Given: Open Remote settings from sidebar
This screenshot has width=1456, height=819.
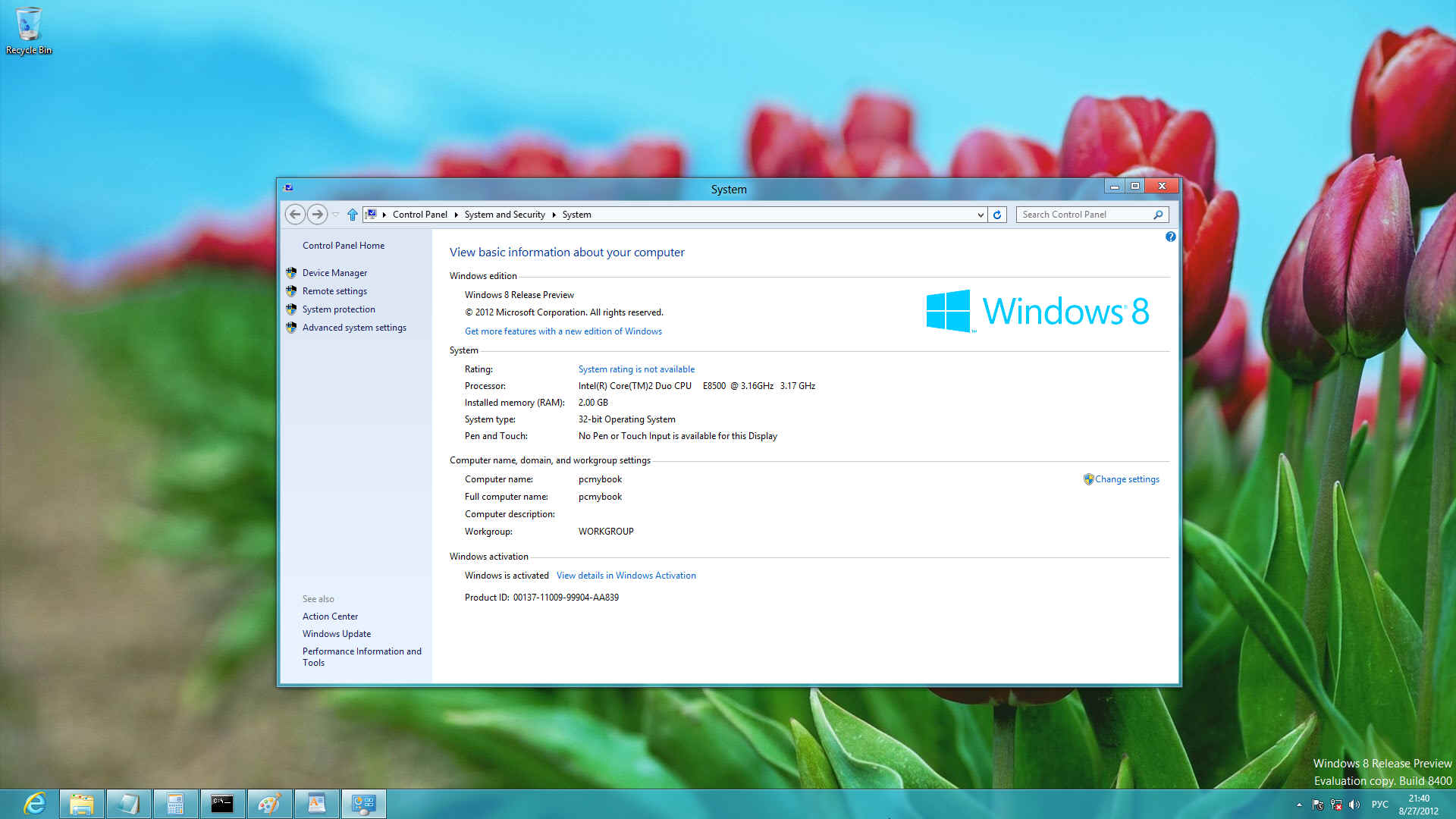Looking at the screenshot, I should pos(334,290).
